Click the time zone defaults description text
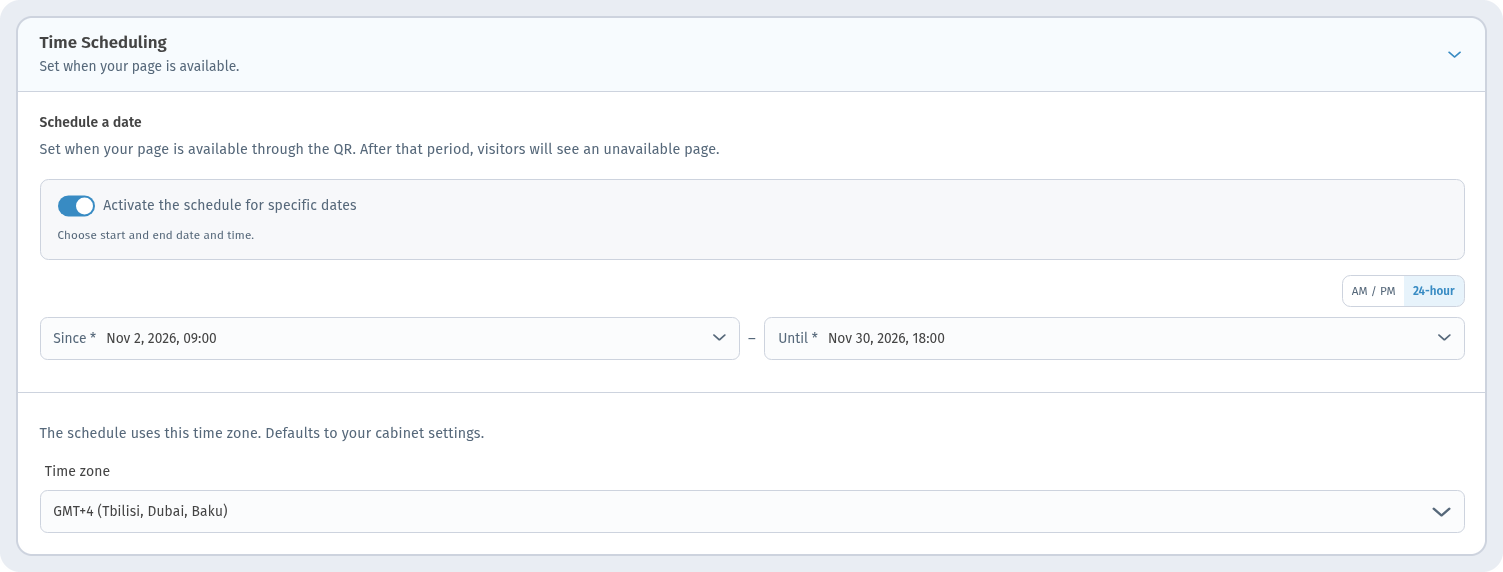Screen dimensions: 1503x572 (262, 434)
